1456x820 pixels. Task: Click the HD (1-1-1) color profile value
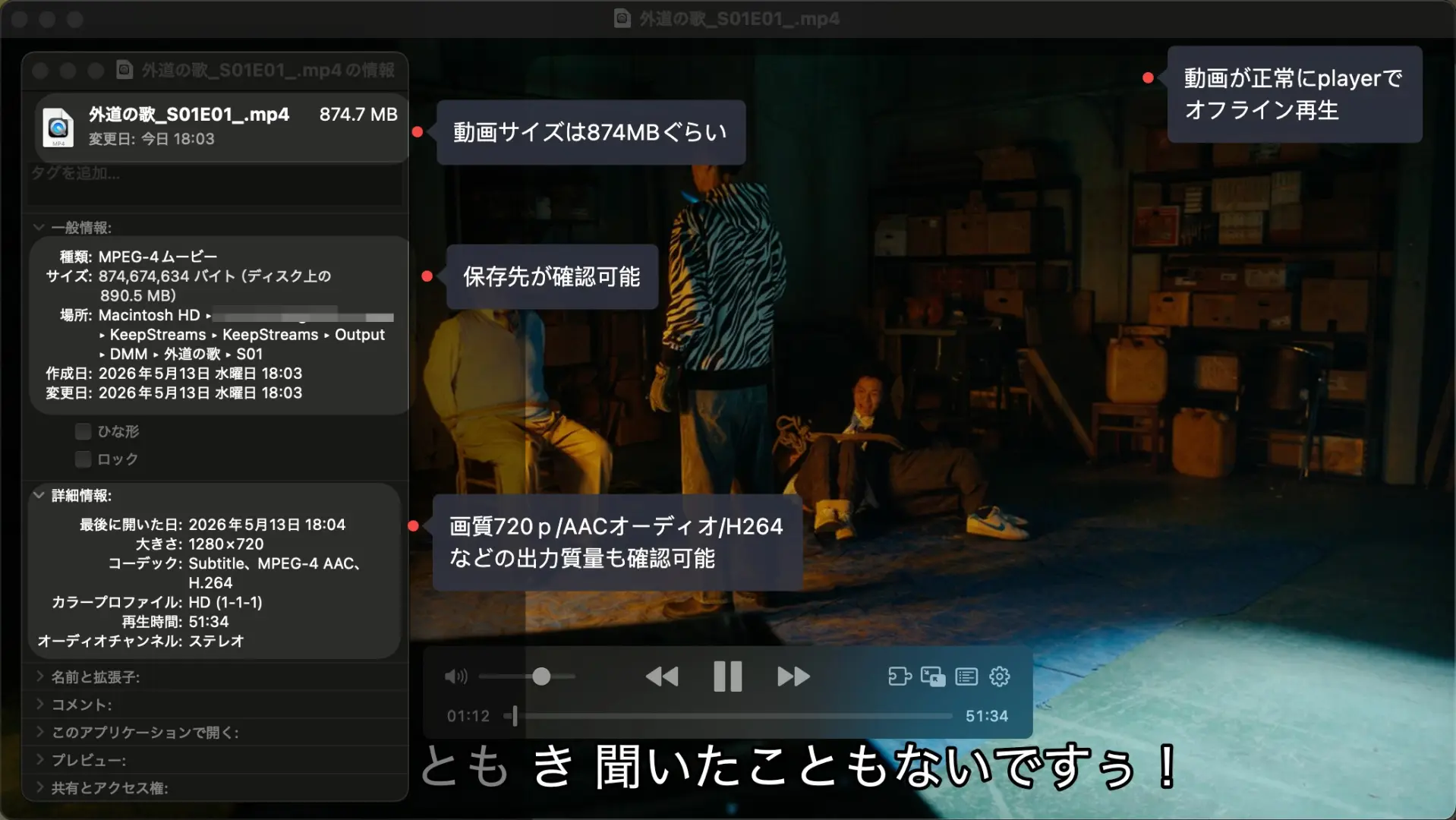[x=225, y=602]
